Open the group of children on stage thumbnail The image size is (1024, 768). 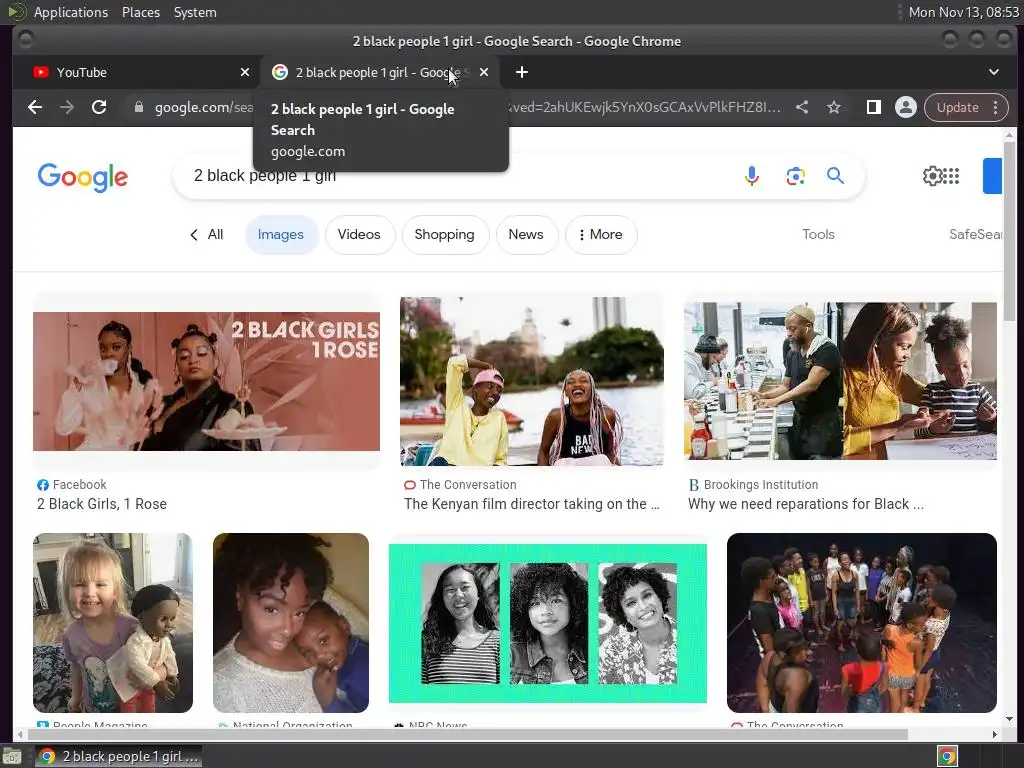[862, 623]
